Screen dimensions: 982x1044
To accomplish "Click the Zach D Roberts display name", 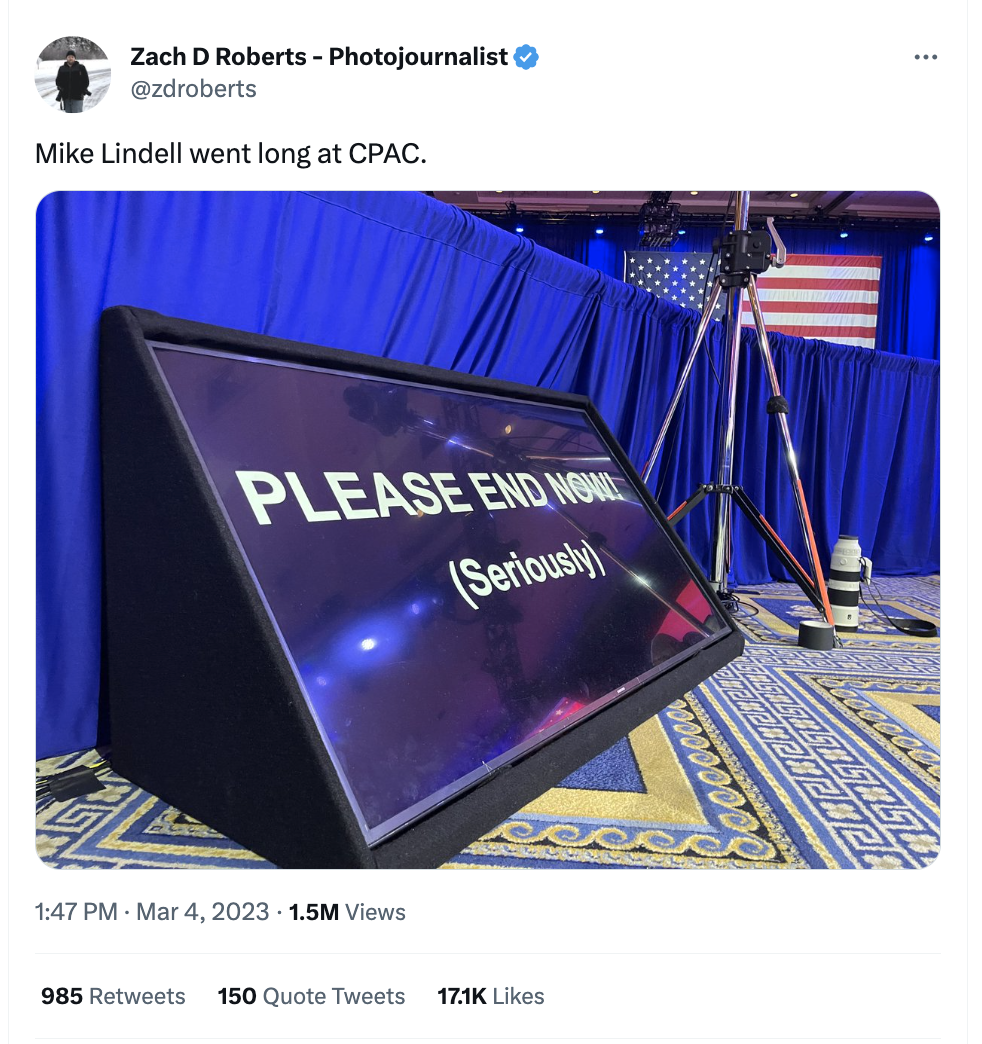I will [x=319, y=57].
